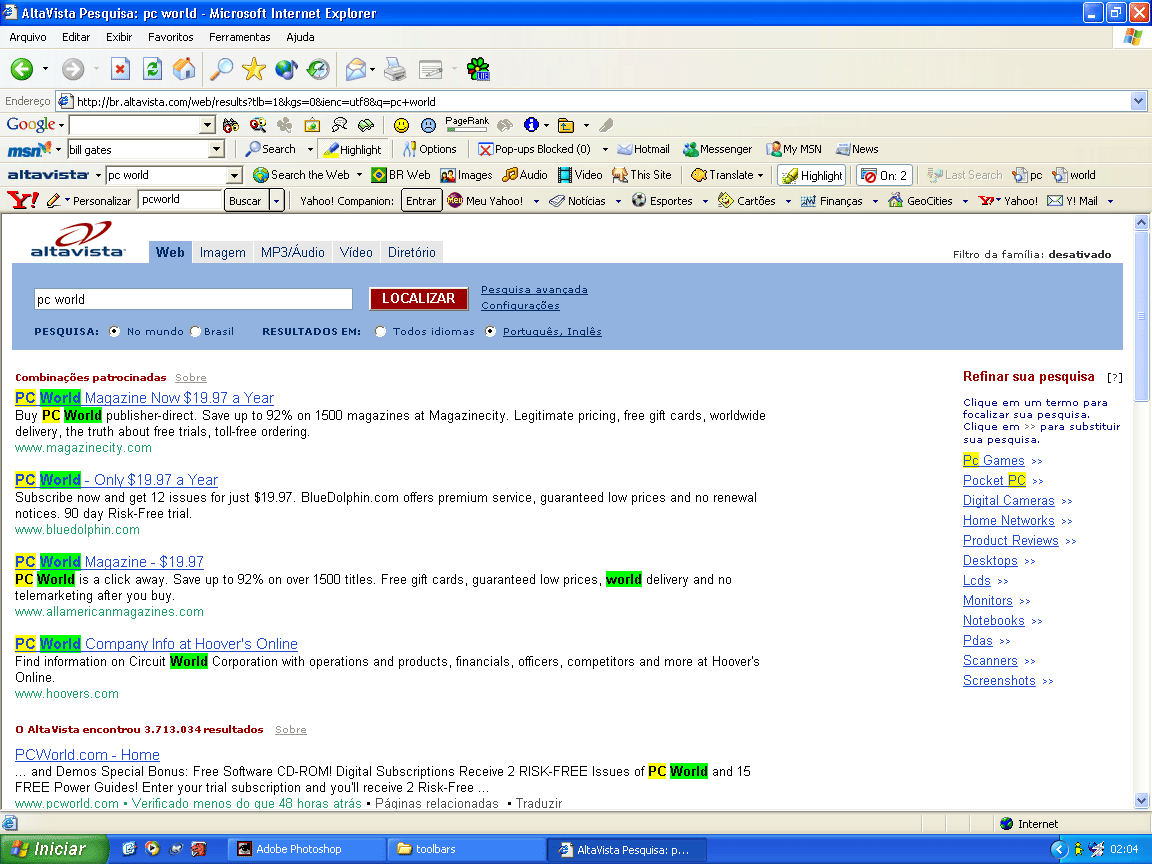The image size is (1152, 864).
Task: Open the Configurações link
Action: point(520,306)
